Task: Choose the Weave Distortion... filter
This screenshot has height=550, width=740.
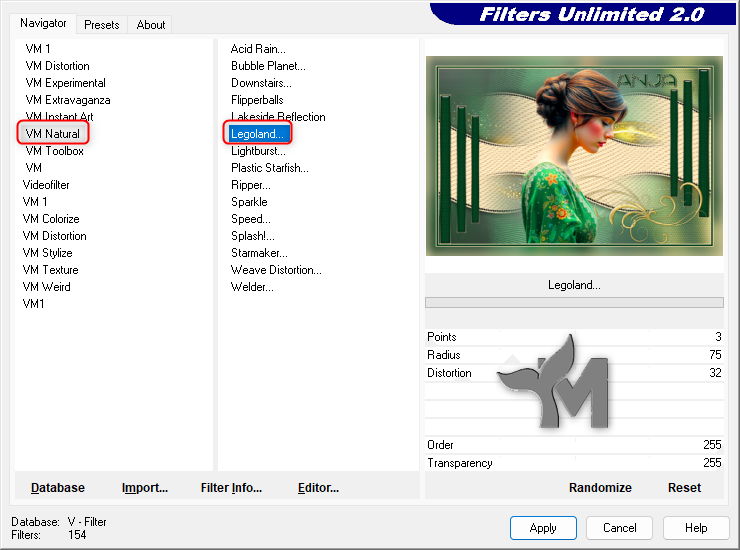Action: click(x=276, y=270)
